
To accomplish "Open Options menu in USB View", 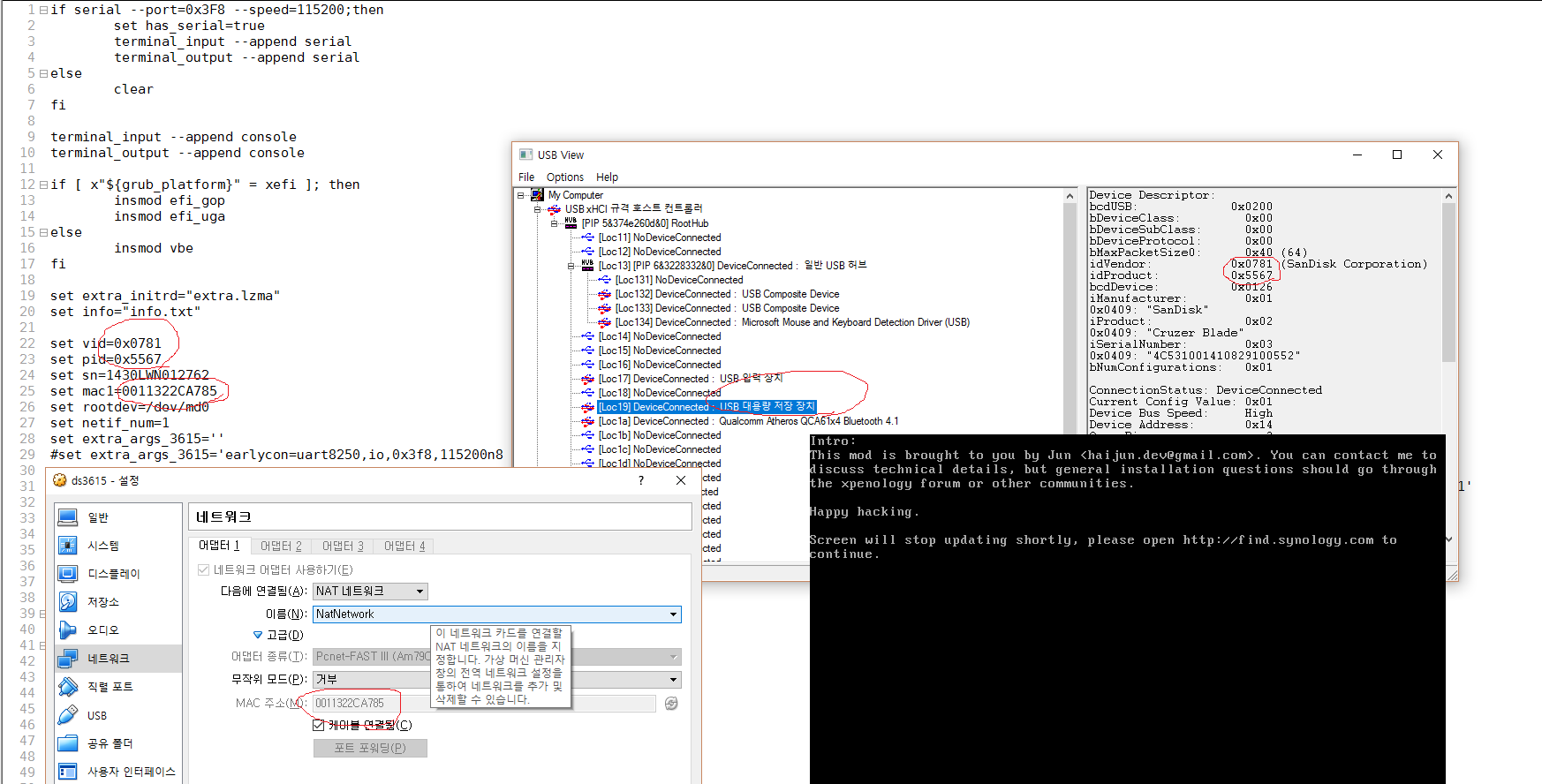I will click(565, 177).
